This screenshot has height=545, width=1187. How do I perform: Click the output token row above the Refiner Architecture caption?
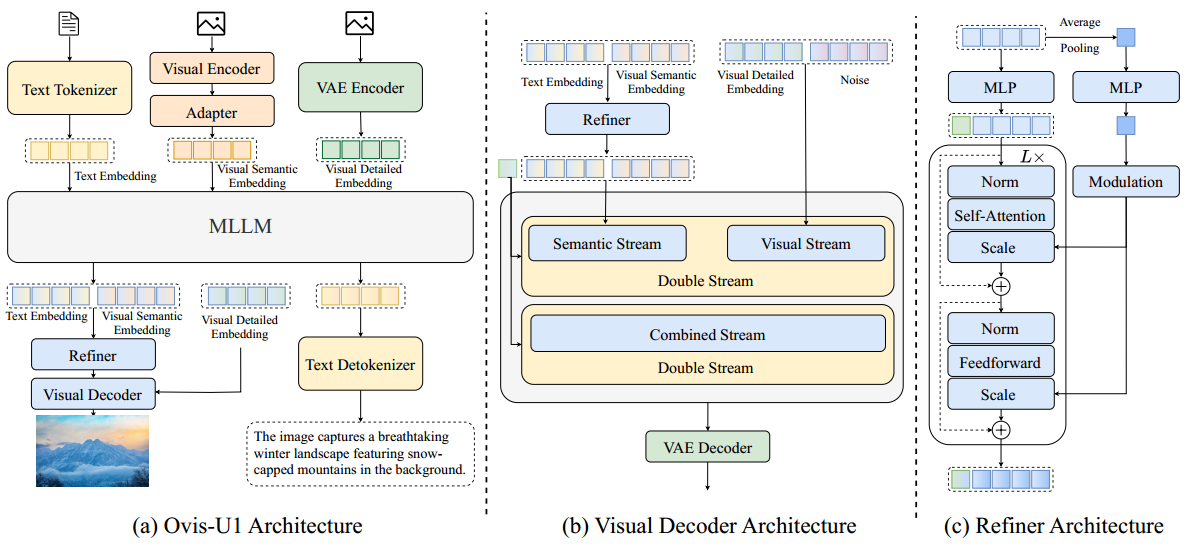tap(1002, 479)
